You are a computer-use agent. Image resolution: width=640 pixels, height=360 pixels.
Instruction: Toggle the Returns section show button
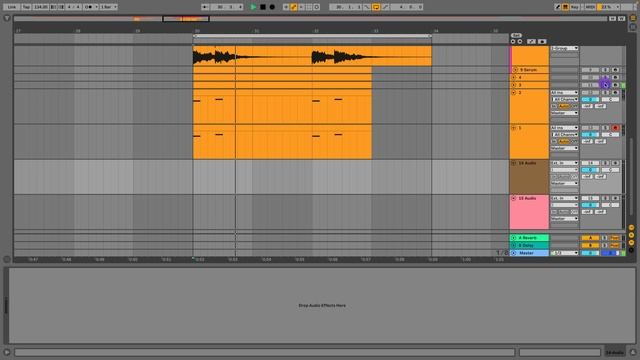[x=631, y=235]
